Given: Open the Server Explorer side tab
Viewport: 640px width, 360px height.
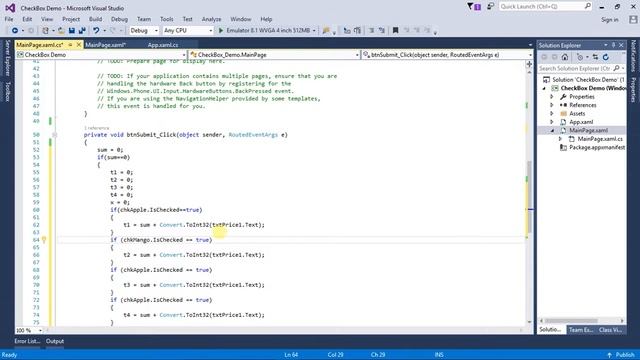Looking at the screenshot, I should [x=7, y=58].
